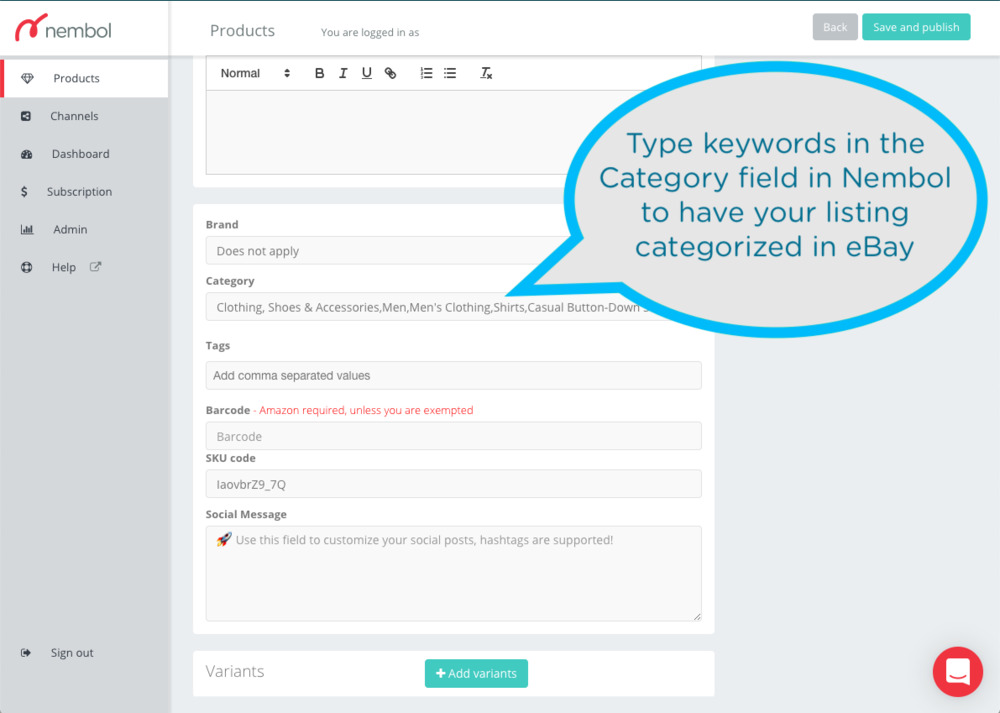Click the Save and publish button

pos(916,27)
